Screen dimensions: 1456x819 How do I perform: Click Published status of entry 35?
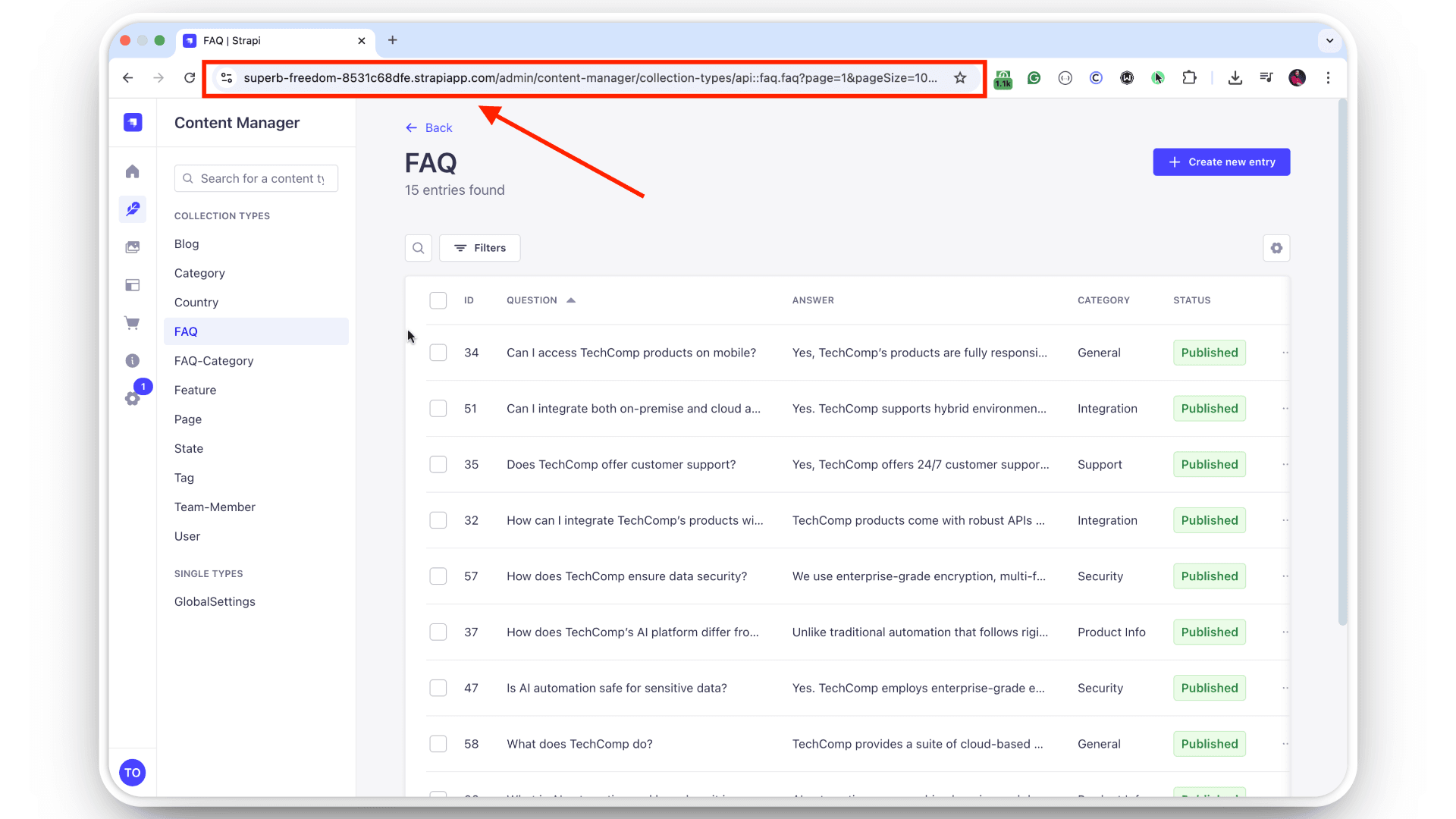pyautogui.click(x=1209, y=464)
